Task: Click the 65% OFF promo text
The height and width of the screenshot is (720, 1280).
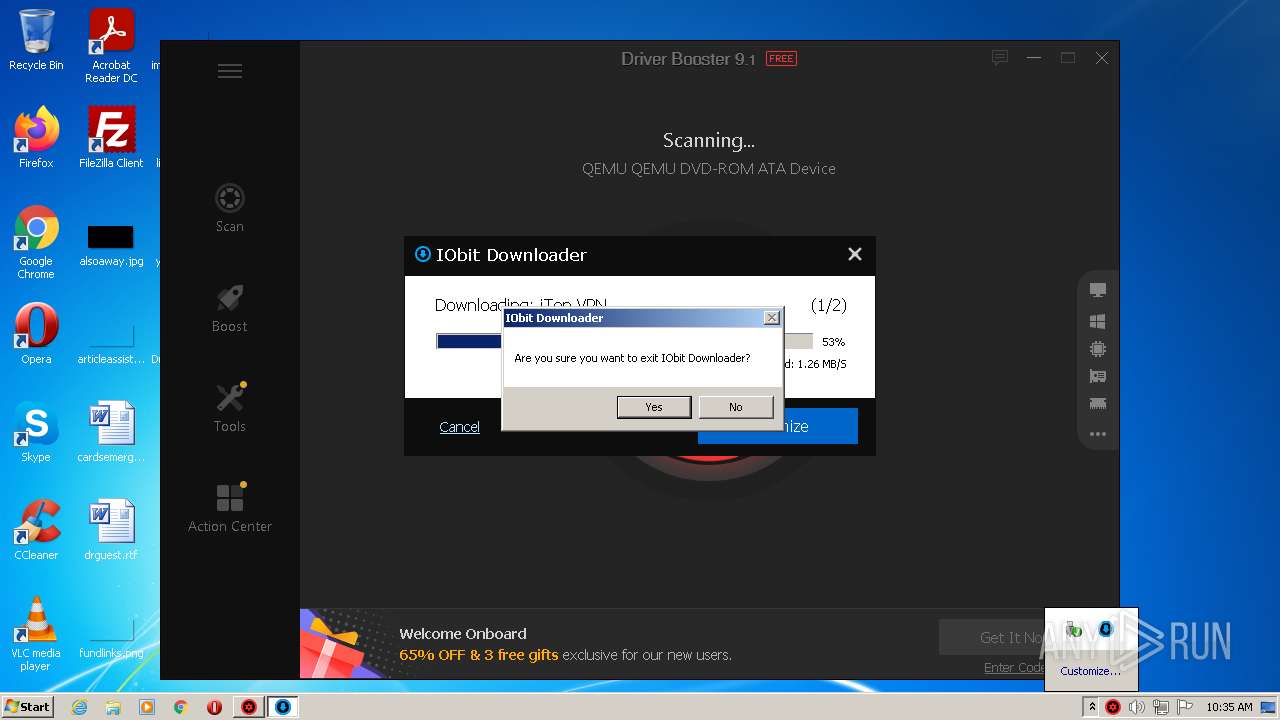Action: [x=480, y=655]
